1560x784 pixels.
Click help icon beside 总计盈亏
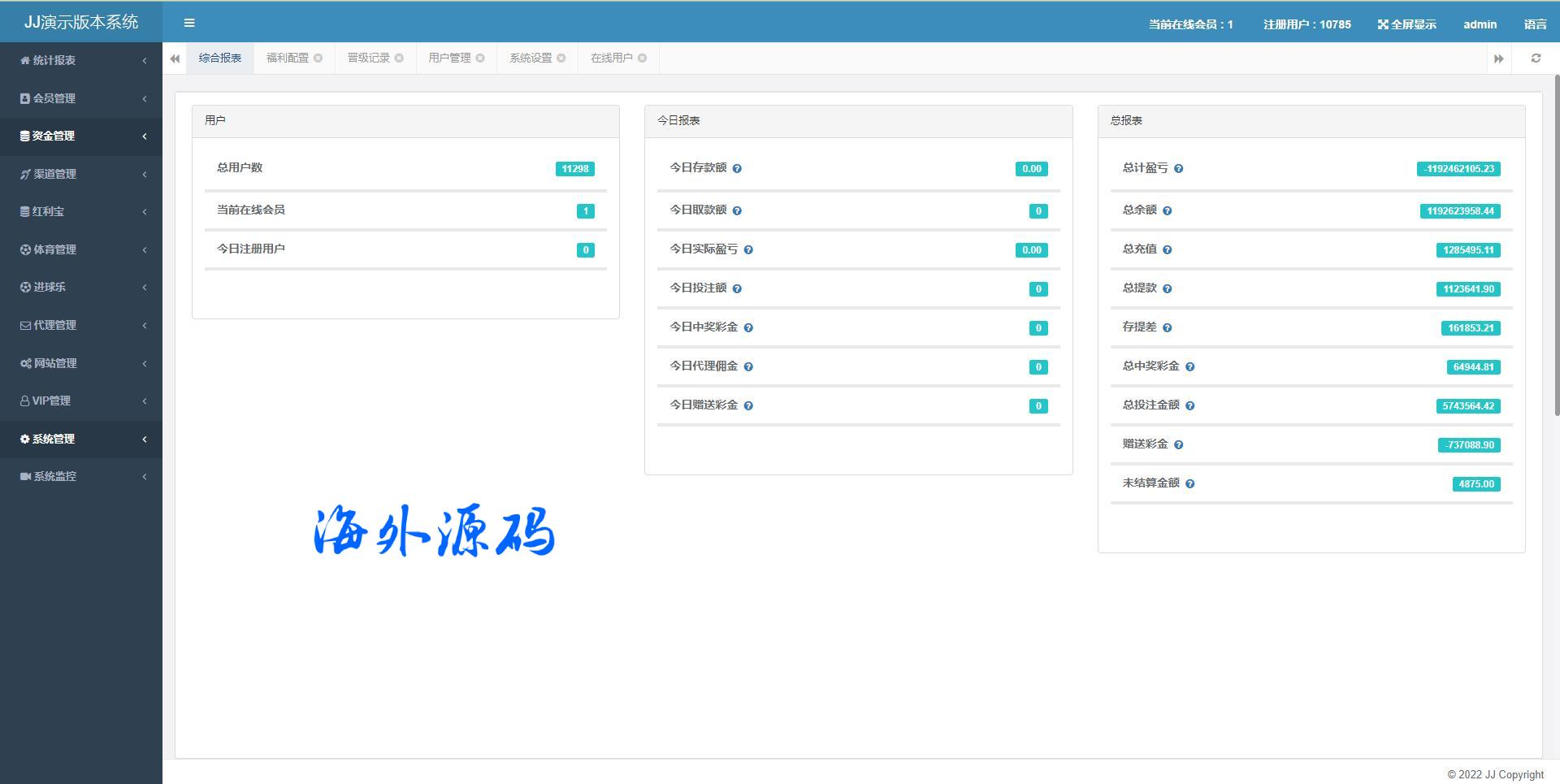click(1179, 169)
